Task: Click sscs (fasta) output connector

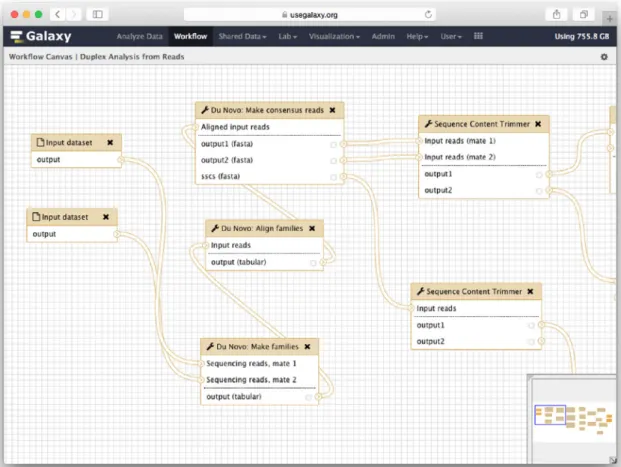Action: tap(343, 177)
